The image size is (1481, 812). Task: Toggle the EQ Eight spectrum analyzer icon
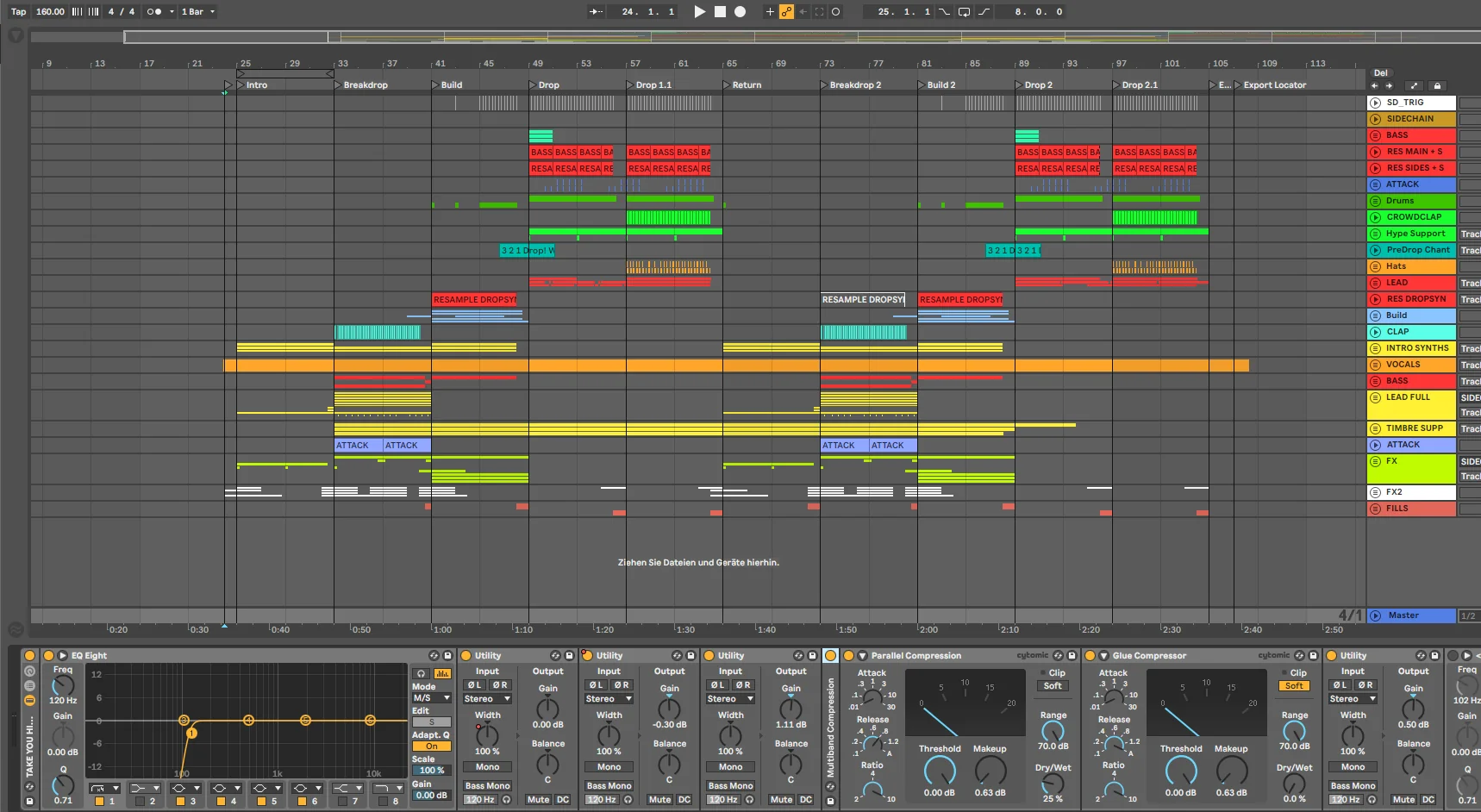point(442,673)
